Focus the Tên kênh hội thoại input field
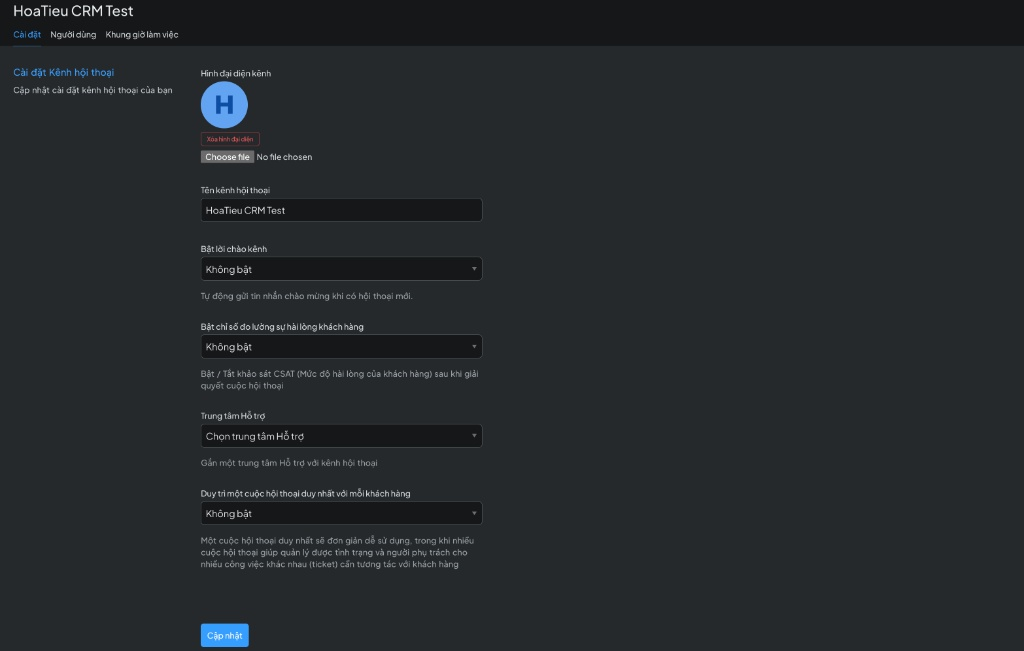The image size is (1024, 651). point(341,210)
